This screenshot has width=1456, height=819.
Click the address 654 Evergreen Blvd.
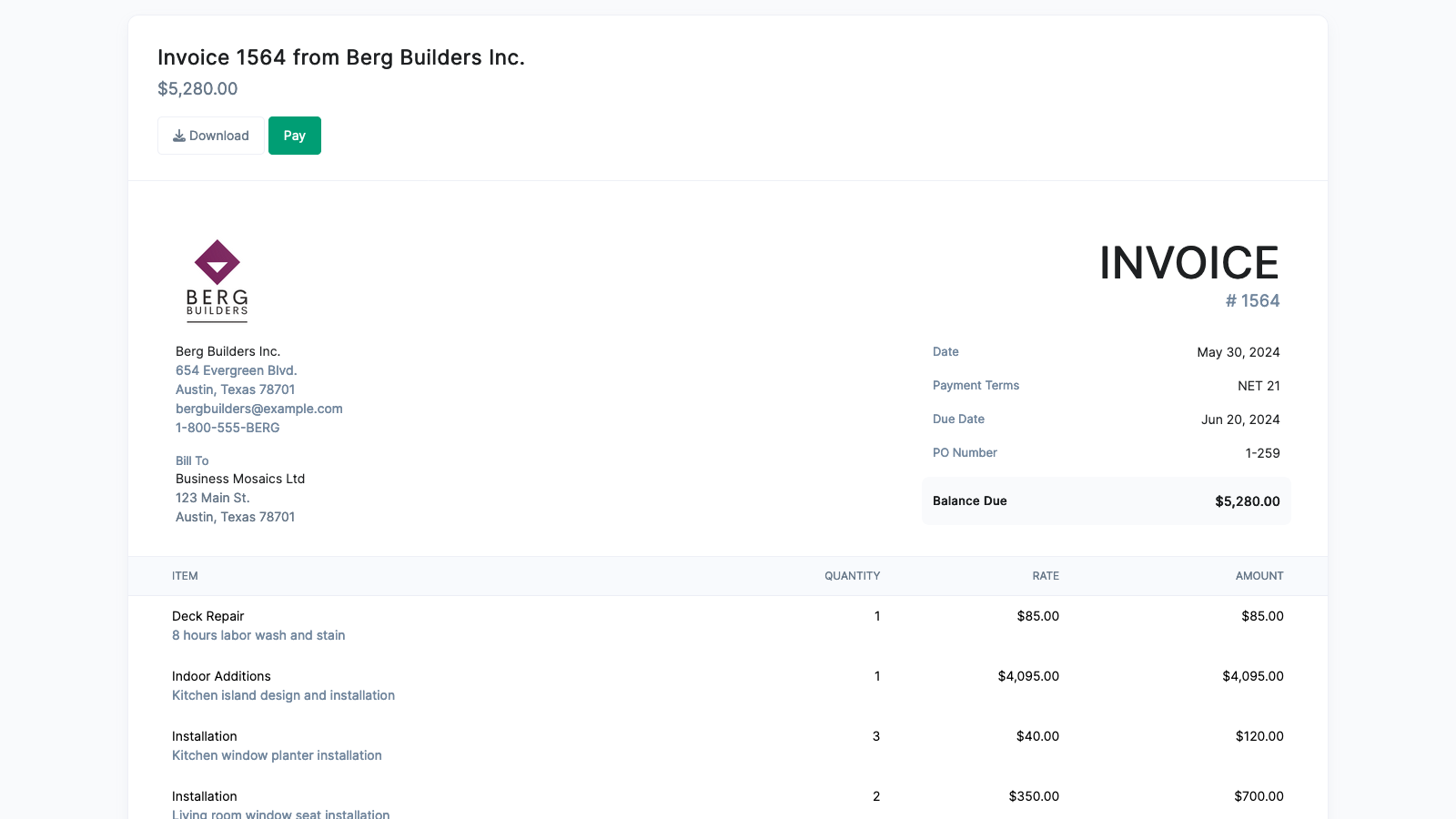point(236,369)
